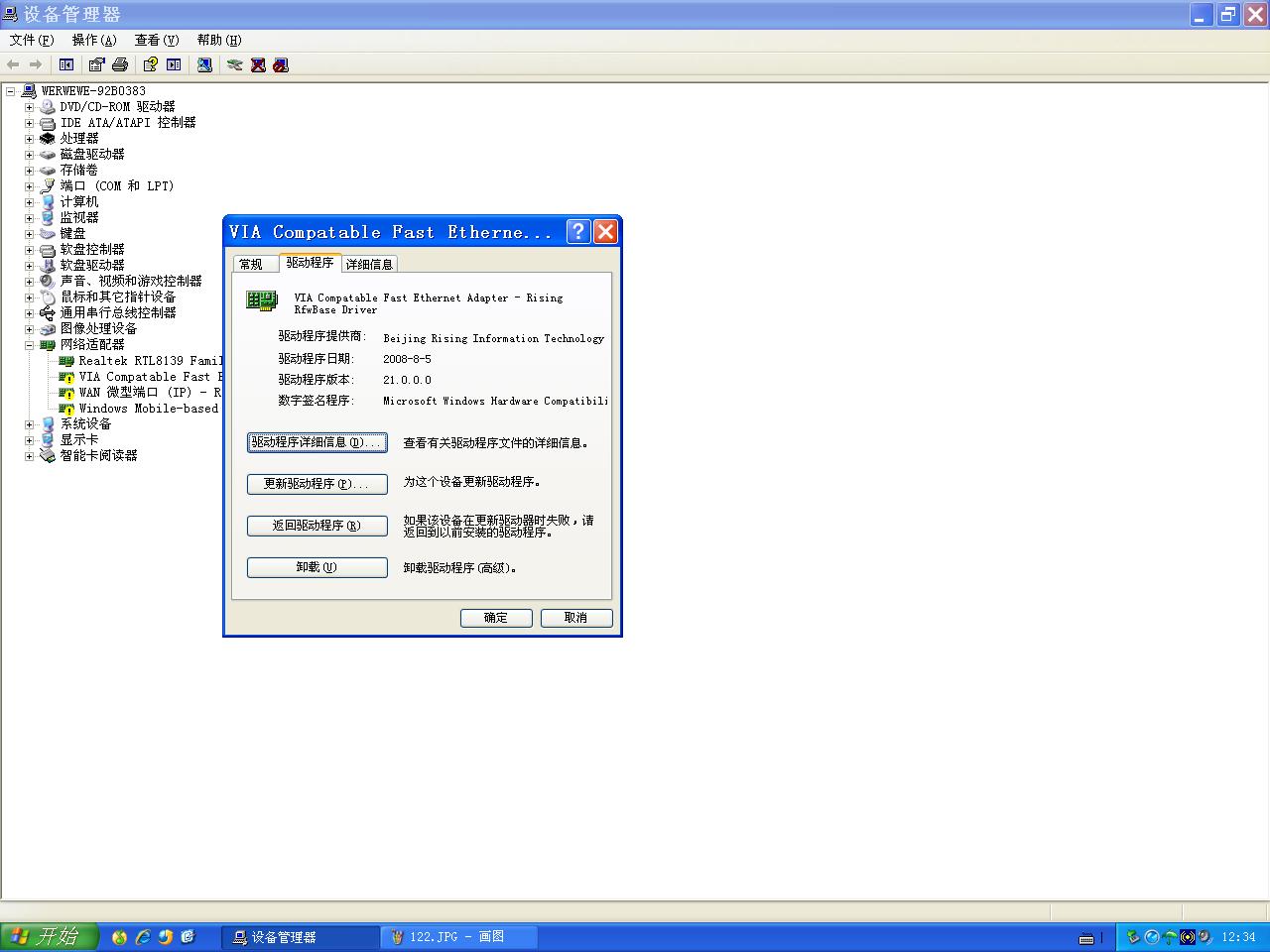Click the network card icon in driver dialog
Screen dimensions: 1270x952
tap(262, 300)
